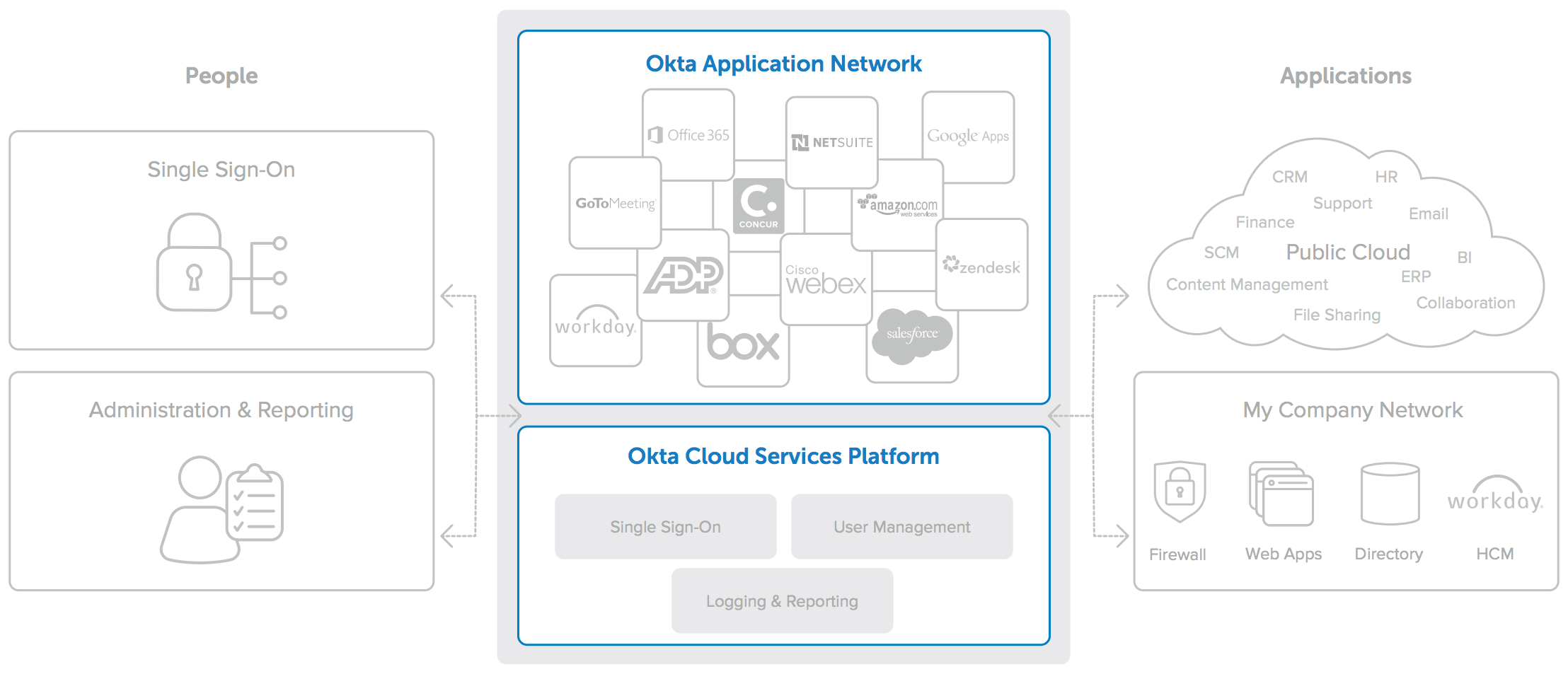
Task: Click the user with clipboard checklist icon
Action: [x=221, y=509]
